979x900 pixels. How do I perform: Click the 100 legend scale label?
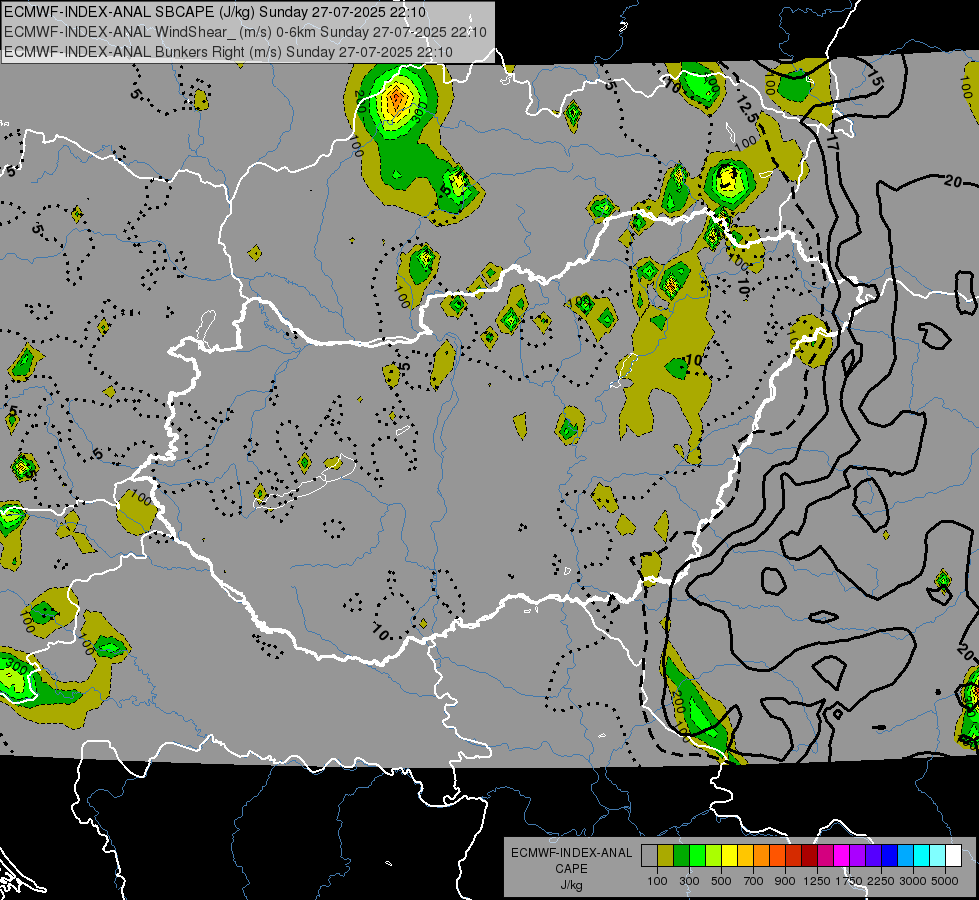click(657, 881)
